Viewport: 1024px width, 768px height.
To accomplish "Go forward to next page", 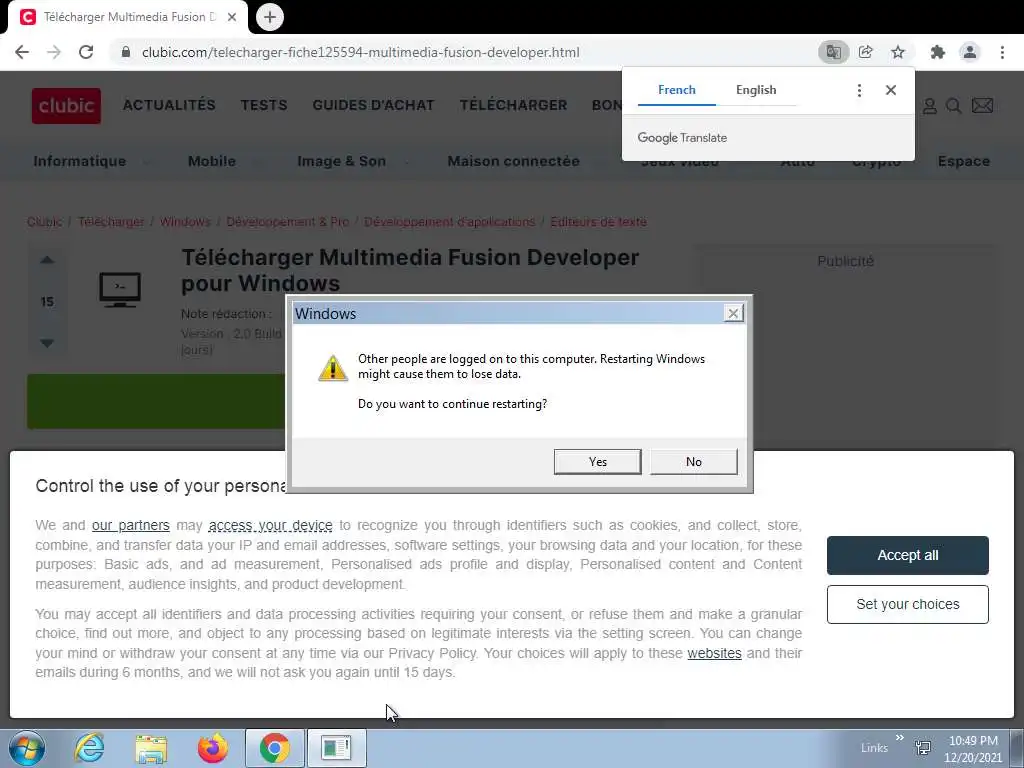I will click(54, 52).
